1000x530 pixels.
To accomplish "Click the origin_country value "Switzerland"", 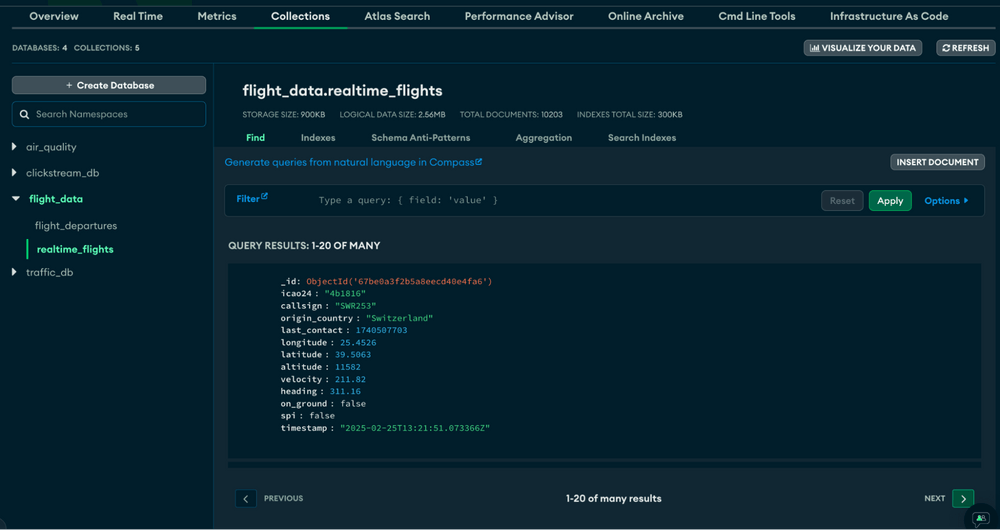I will (x=400, y=318).
